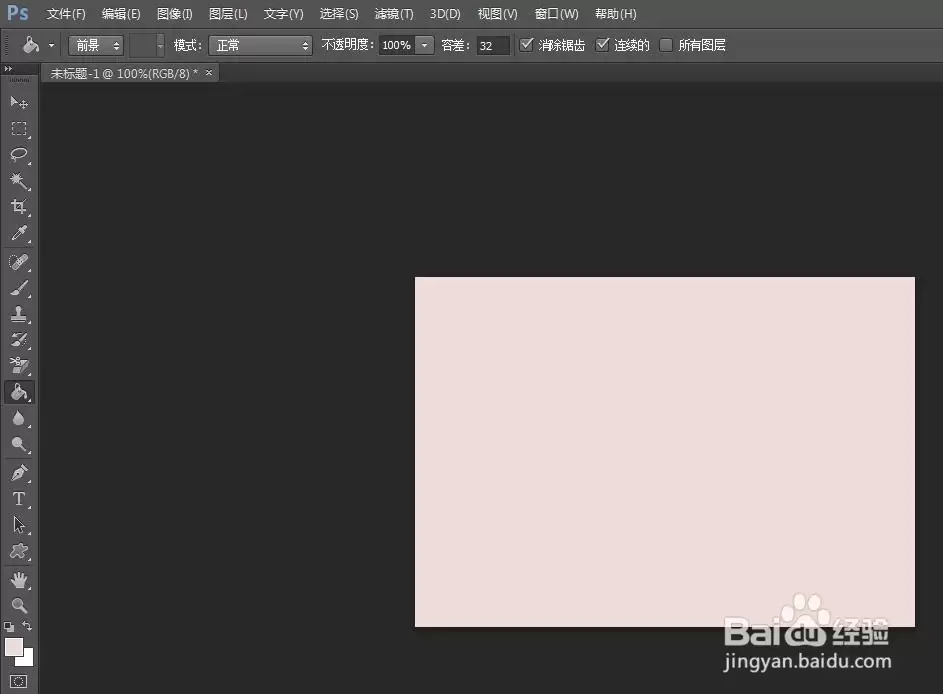Open the 3D(D) menu
Screen dimensions: 943x694
(445, 14)
